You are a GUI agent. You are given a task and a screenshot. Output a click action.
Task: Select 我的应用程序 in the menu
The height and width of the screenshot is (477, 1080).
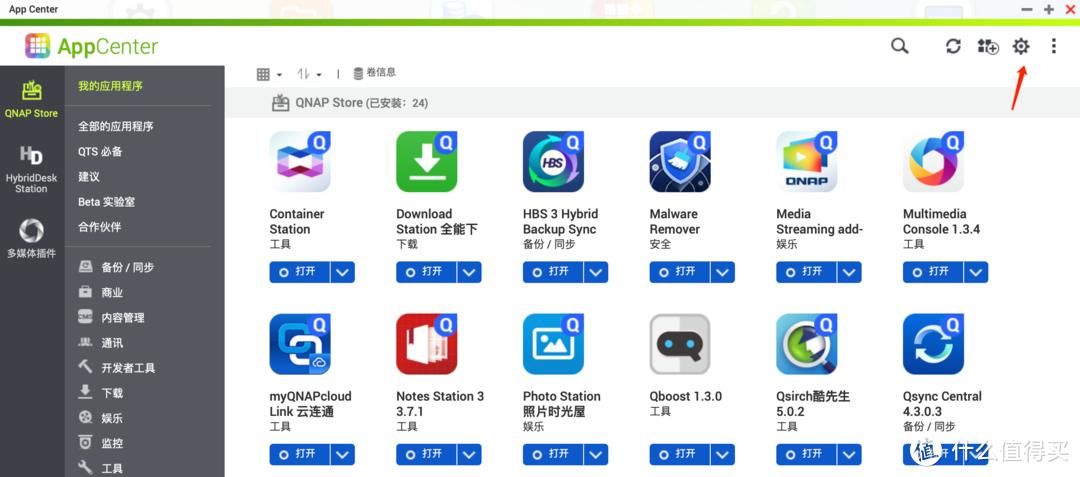110,86
